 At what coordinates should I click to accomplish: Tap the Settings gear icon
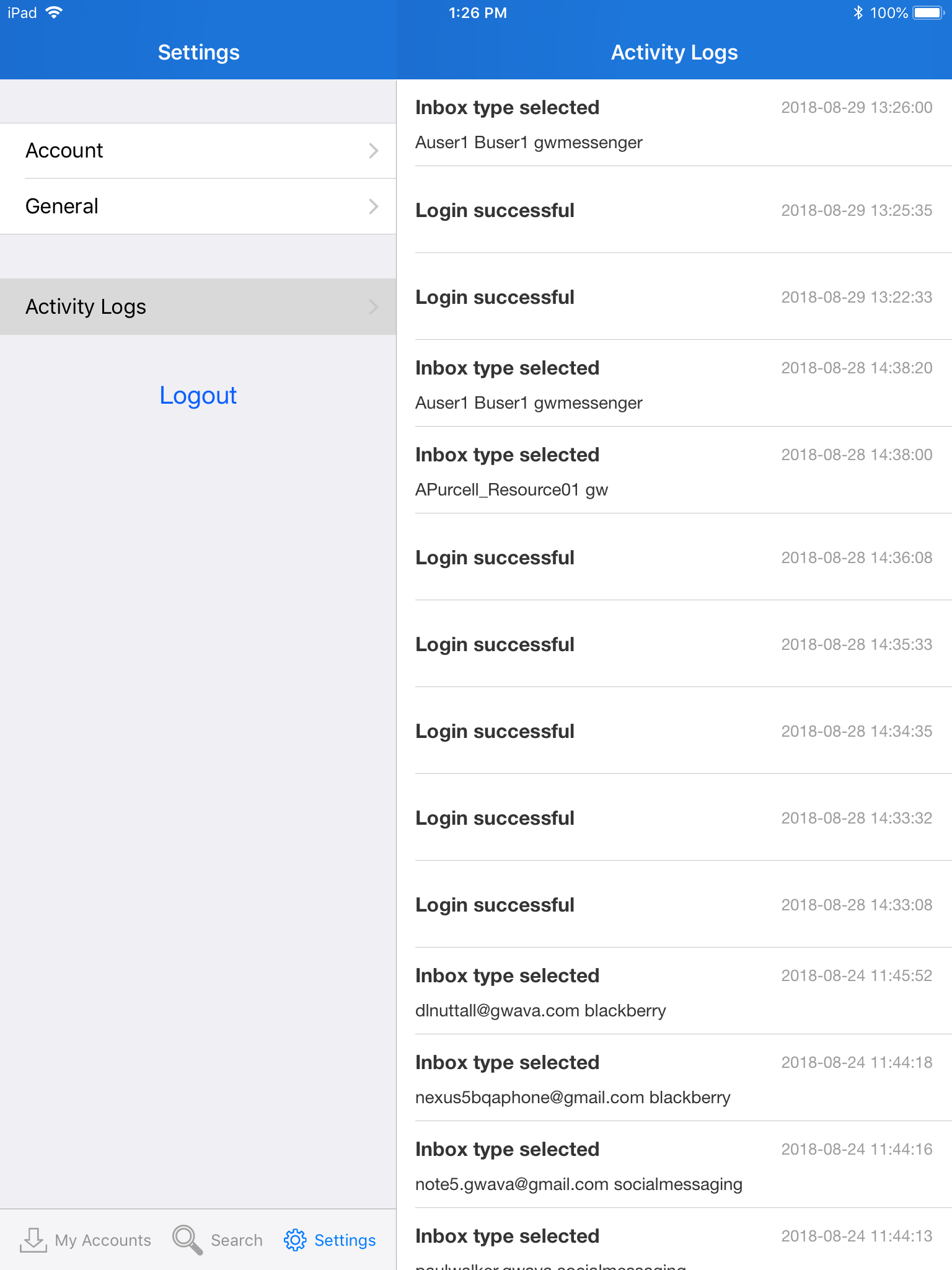coord(295,1240)
